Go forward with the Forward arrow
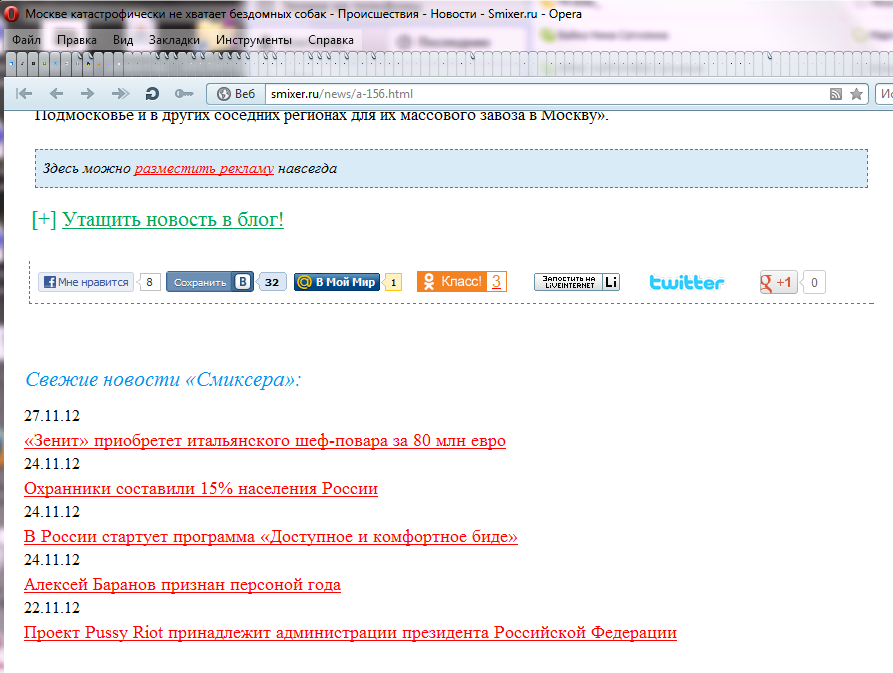Viewport: 893px width, 673px height. (88, 93)
